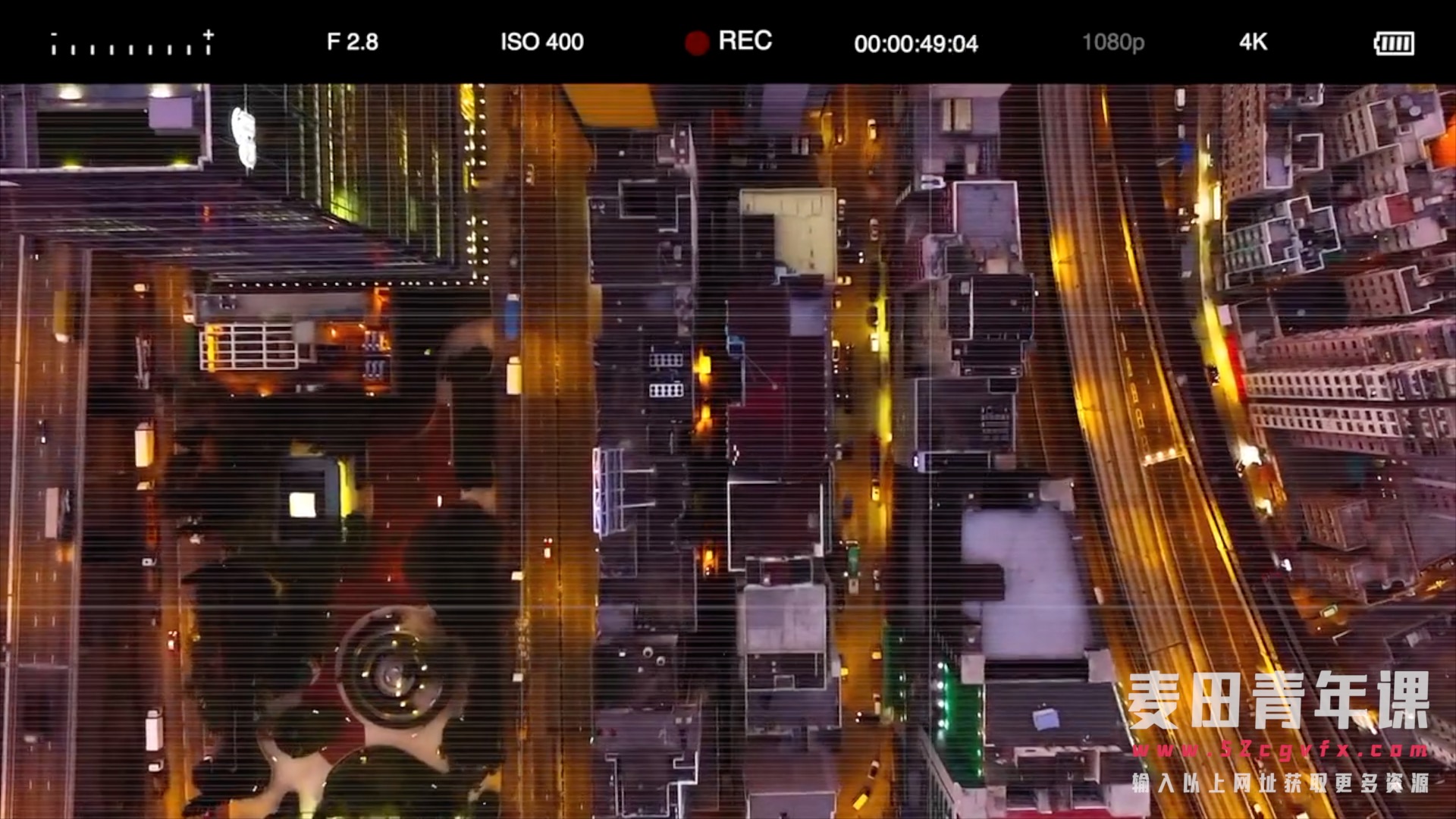Image resolution: width=1456 pixels, height=819 pixels.
Task: Click the red record dot indicator
Action: (x=696, y=43)
